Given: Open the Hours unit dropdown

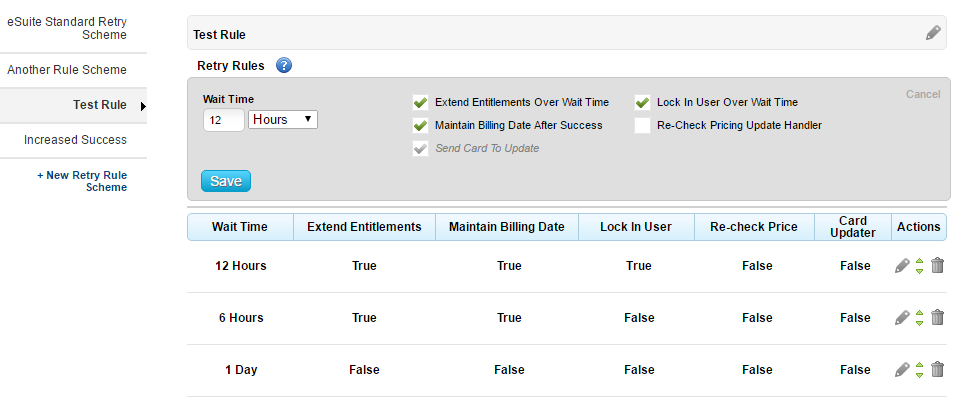Looking at the screenshot, I should click(x=283, y=120).
